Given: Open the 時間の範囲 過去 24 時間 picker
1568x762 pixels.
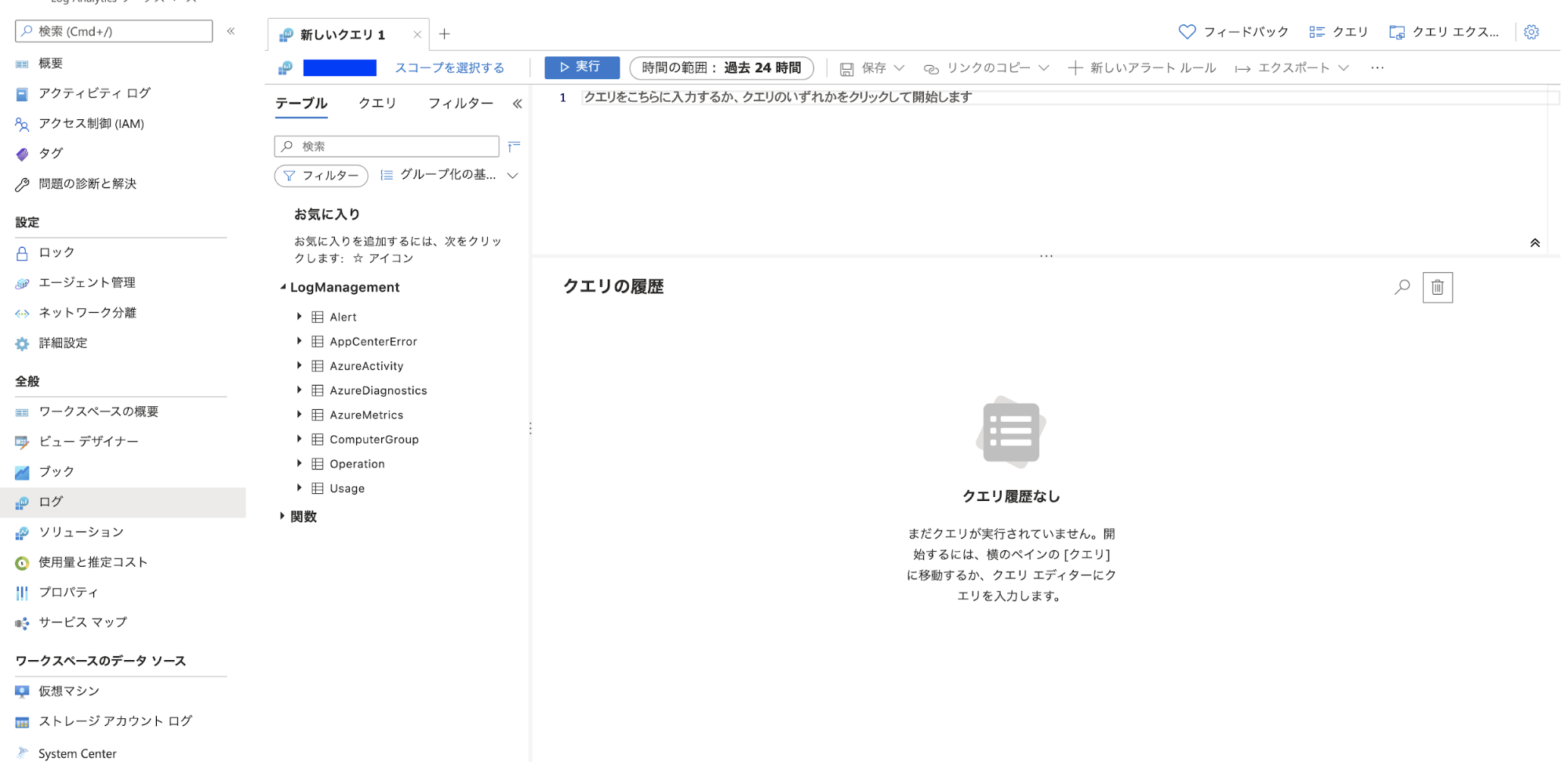Looking at the screenshot, I should (722, 68).
